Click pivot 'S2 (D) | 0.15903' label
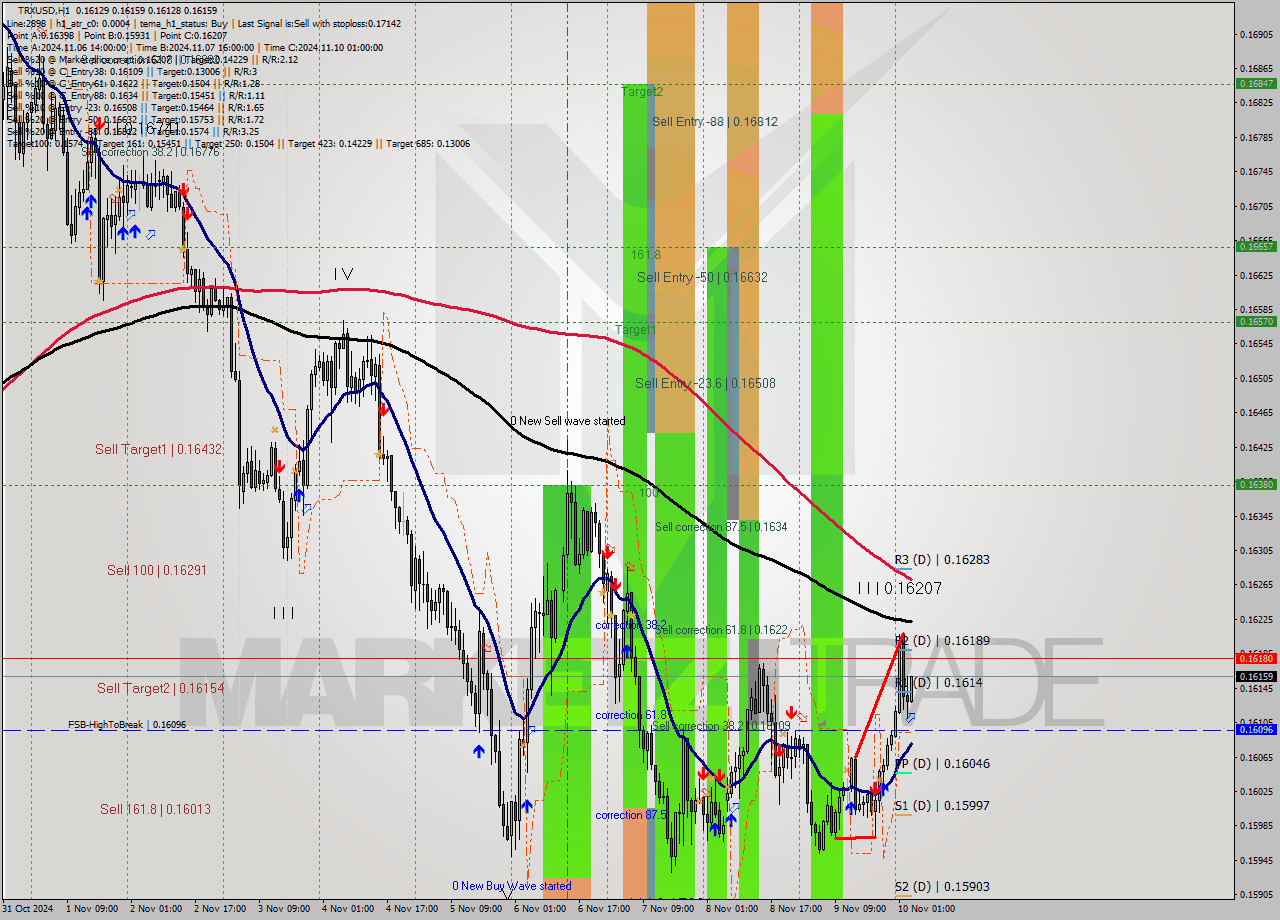The height and width of the screenshot is (920, 1280). [942, 886]
